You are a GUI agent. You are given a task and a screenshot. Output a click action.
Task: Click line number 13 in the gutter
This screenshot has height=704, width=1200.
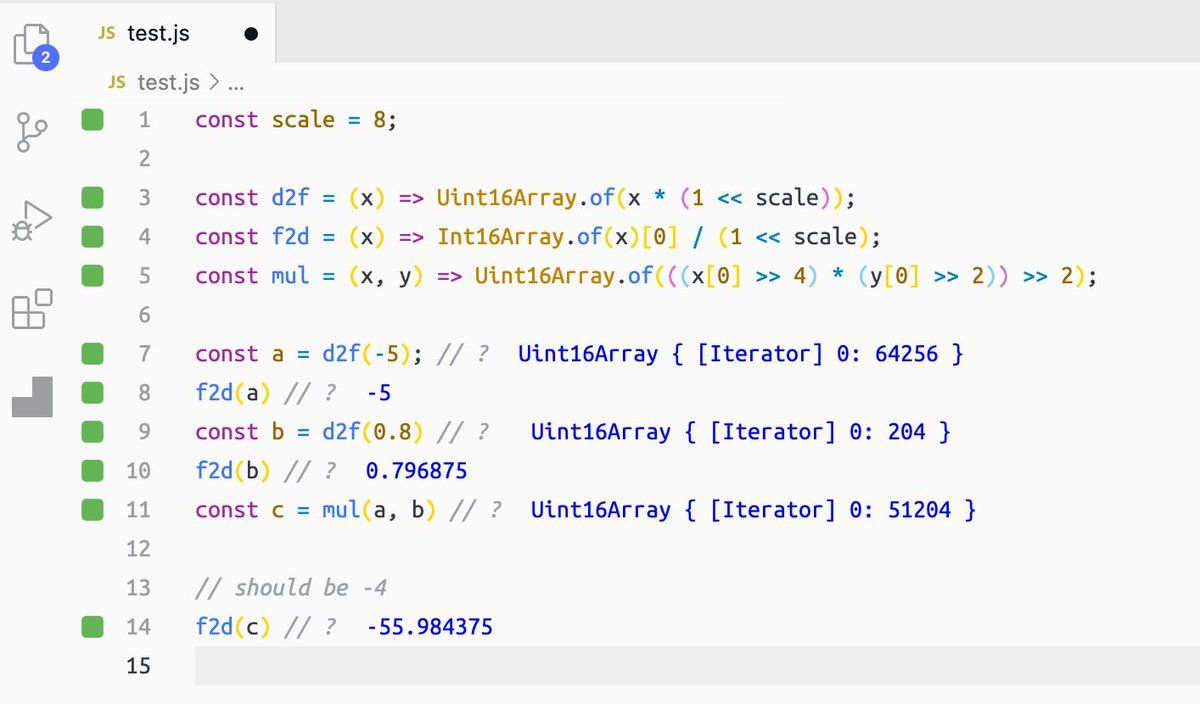tap(138, 588)
